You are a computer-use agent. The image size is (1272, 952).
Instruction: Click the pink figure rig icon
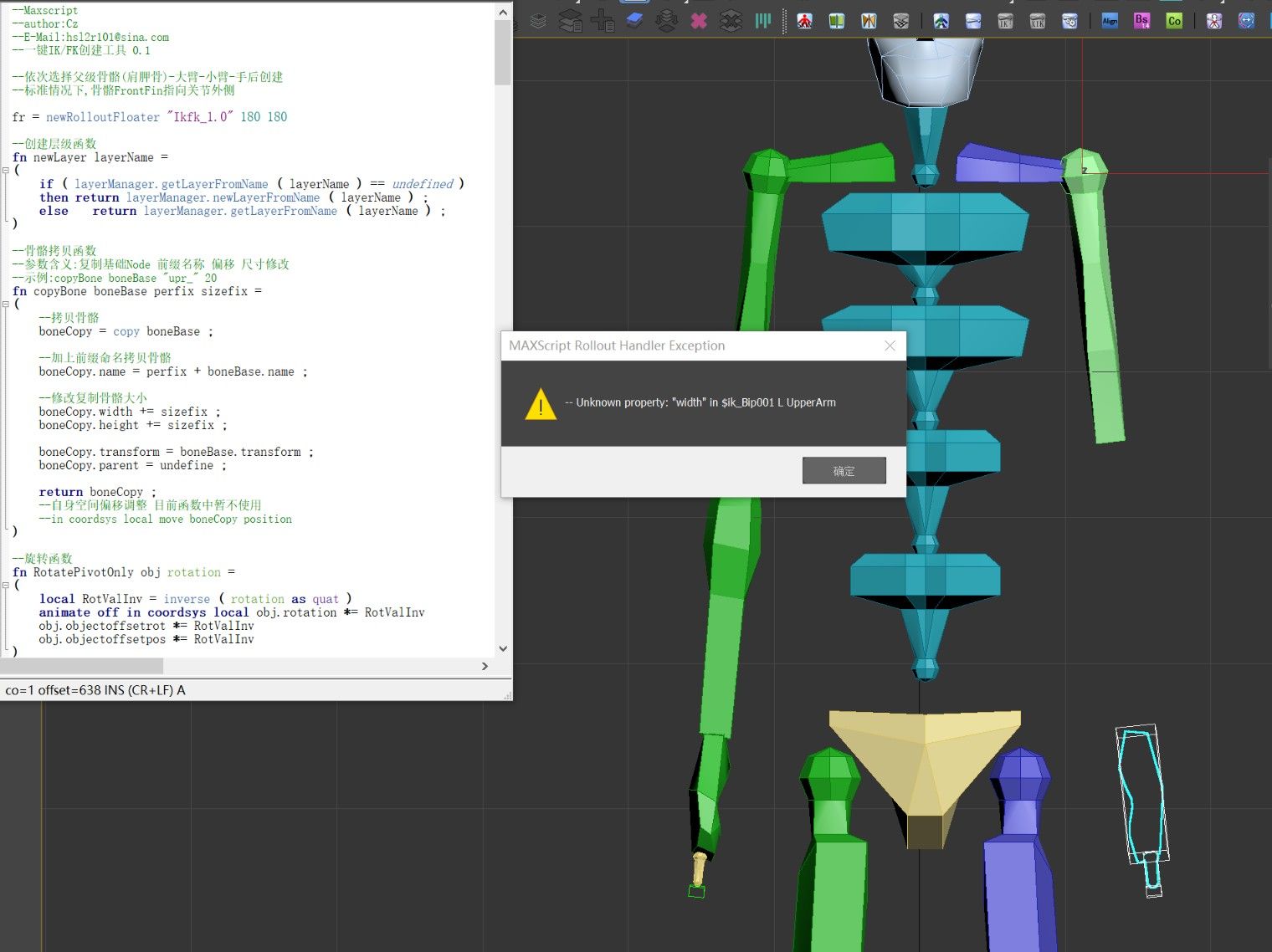[1214, 21]
